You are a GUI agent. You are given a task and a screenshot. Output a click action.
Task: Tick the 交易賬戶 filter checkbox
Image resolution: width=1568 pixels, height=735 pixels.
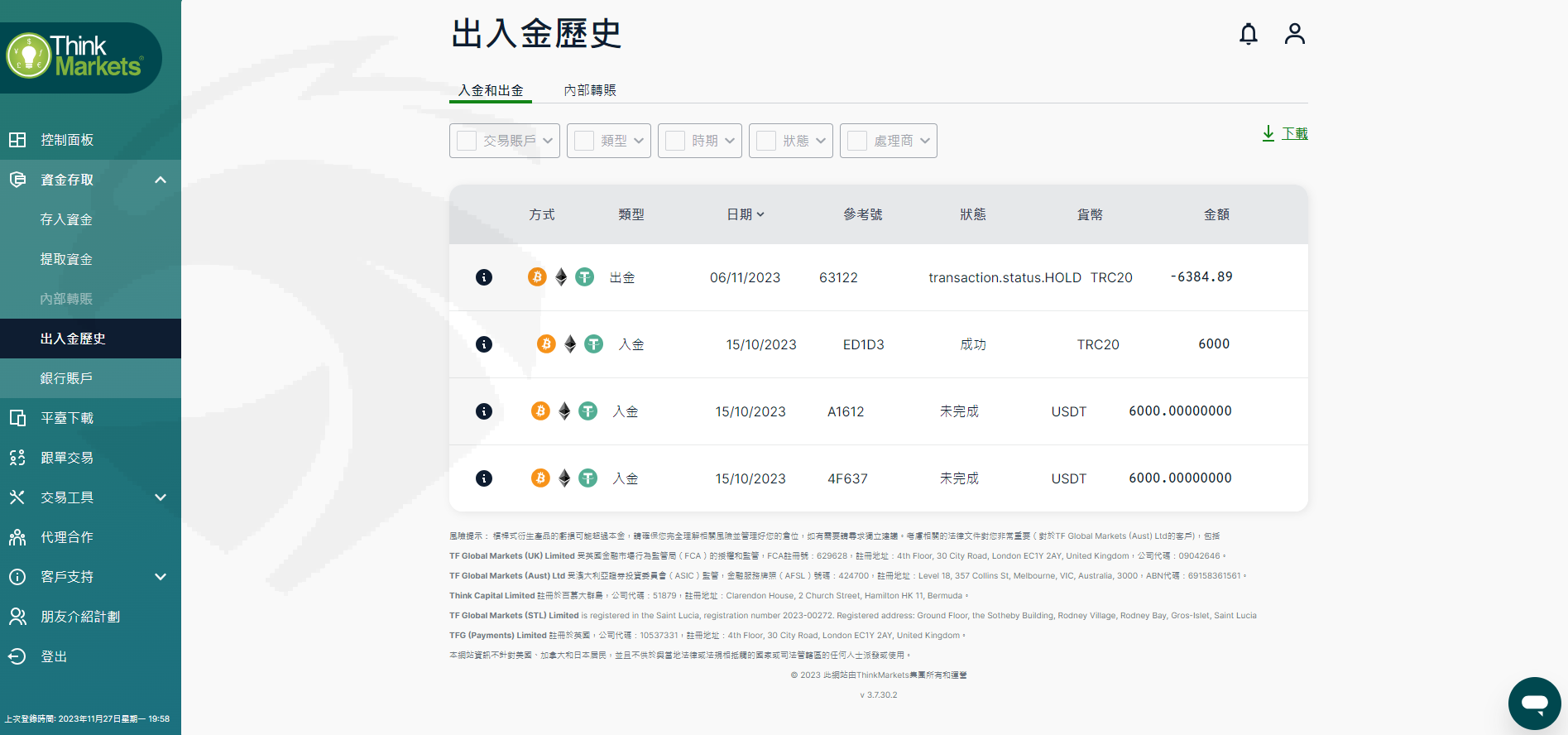[x=467, y=141]
